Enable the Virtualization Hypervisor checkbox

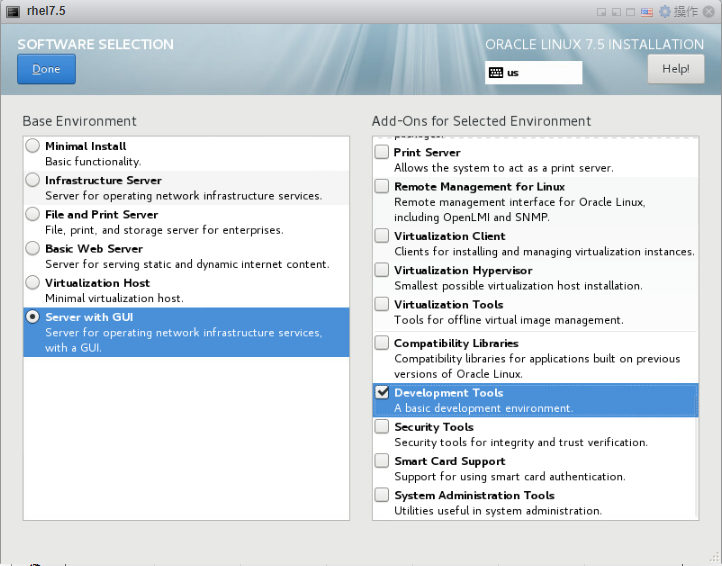pos(382,269)
